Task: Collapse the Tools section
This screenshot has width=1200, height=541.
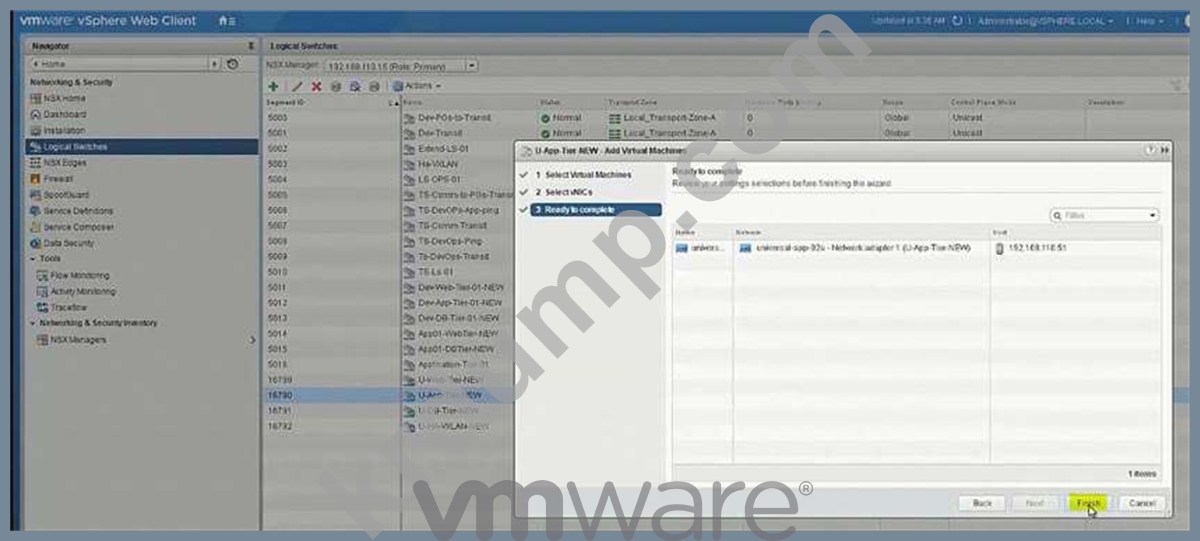Action: [32, 258]
